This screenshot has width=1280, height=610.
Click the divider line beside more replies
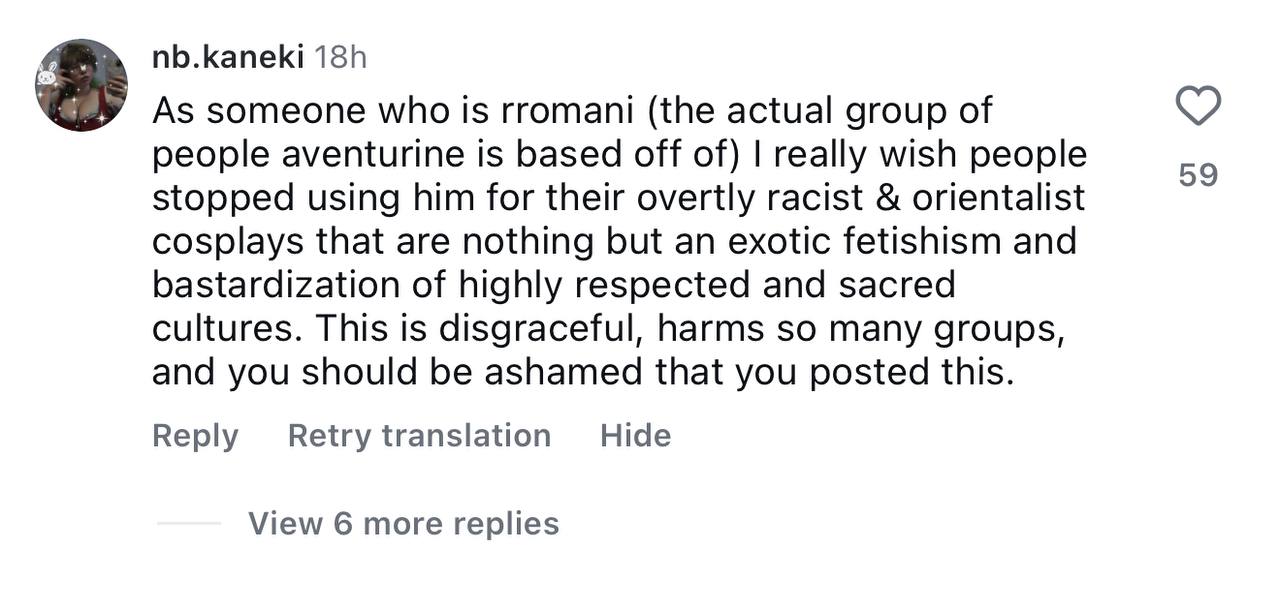[188, 523]
